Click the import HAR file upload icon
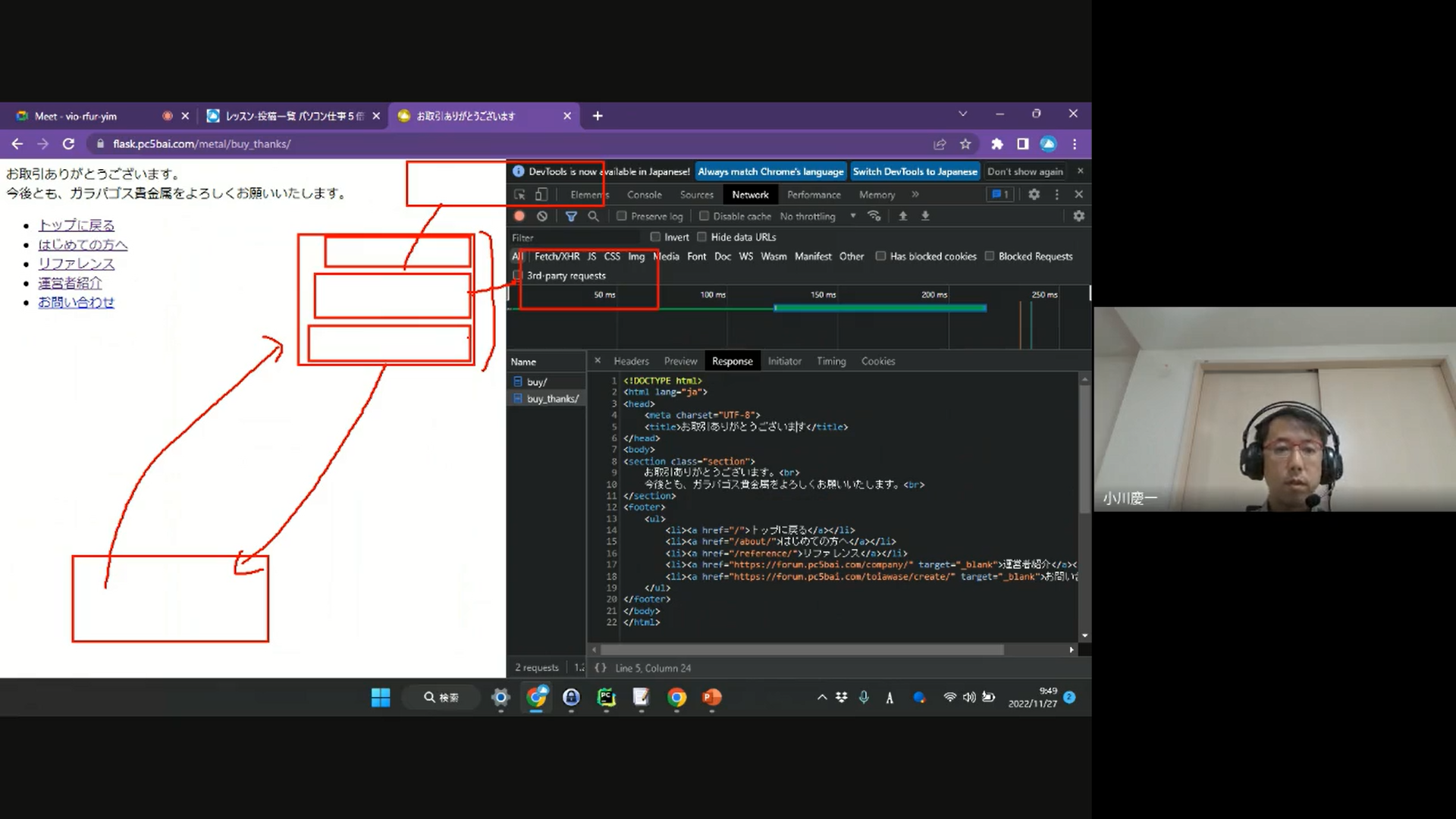 click(902, 216)
